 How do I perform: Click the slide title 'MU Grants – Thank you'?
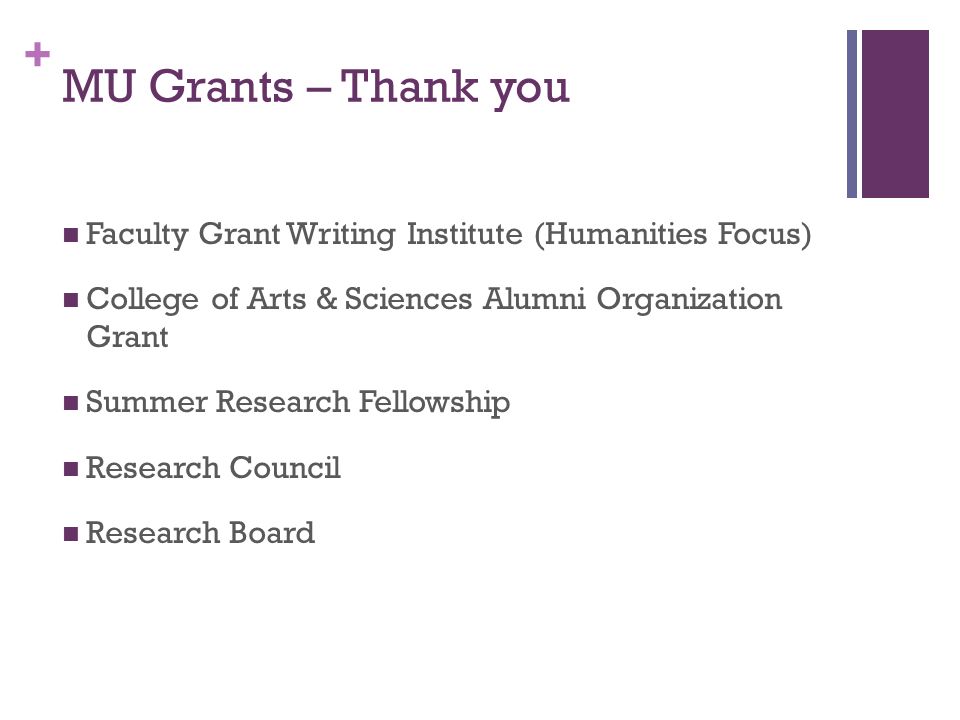[x=316, y=87]
